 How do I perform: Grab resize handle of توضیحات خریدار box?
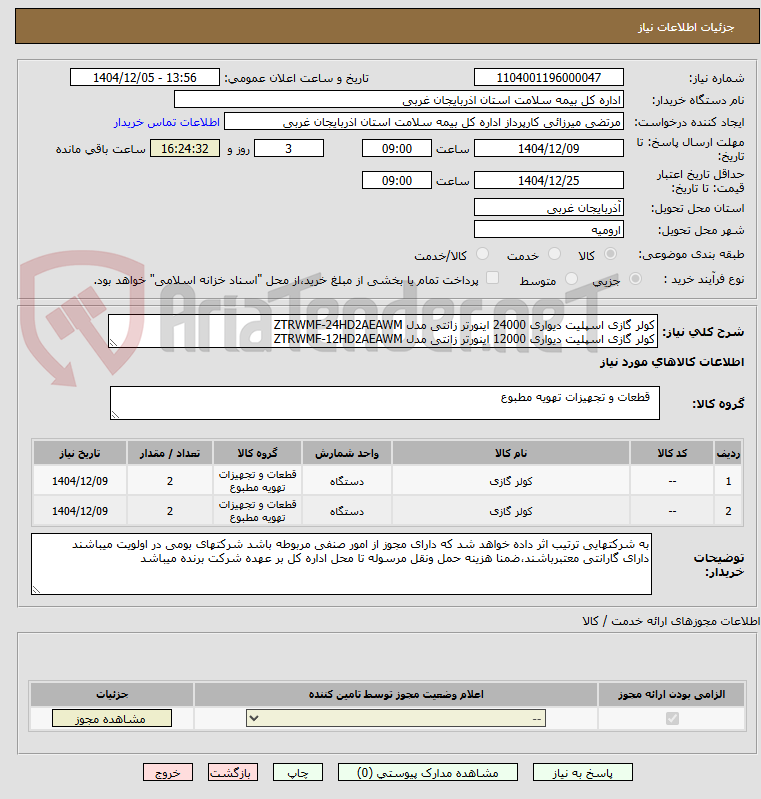pos(36,590)
